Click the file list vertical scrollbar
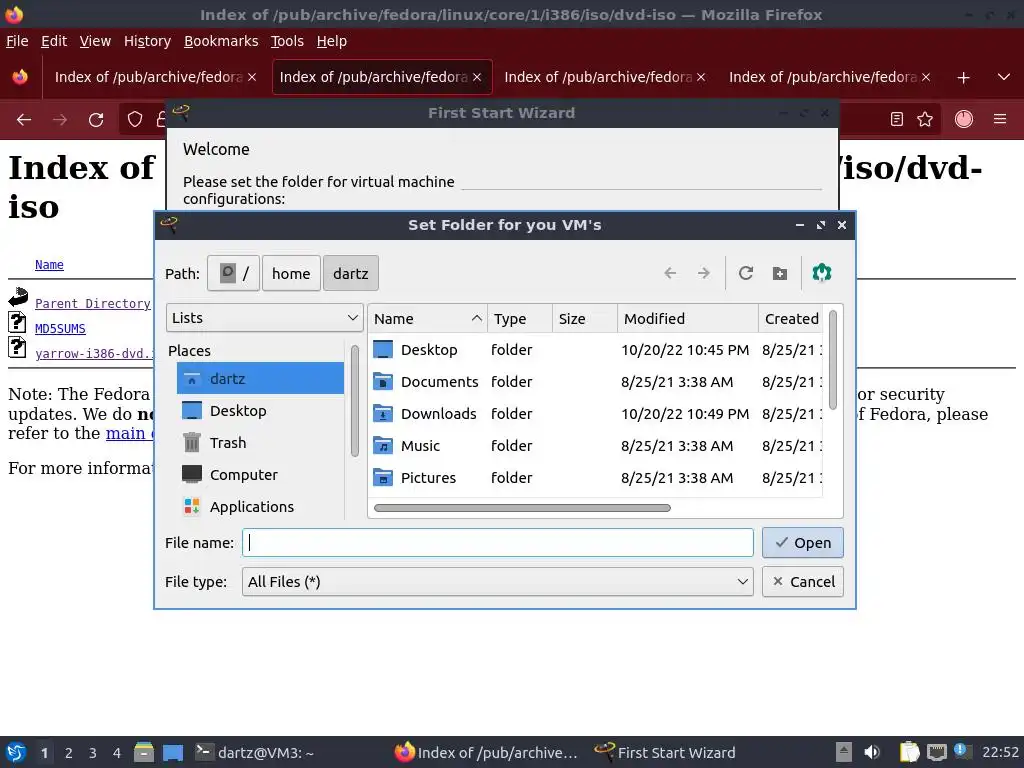The height and width of the screenshot is (768, 1024). pos(833,360)
